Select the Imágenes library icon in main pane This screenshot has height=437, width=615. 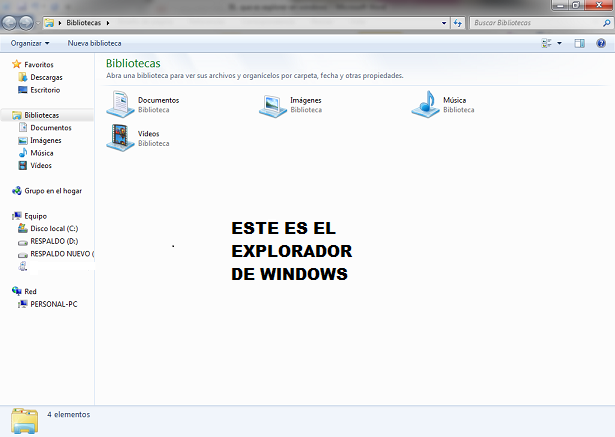point(273,106)
